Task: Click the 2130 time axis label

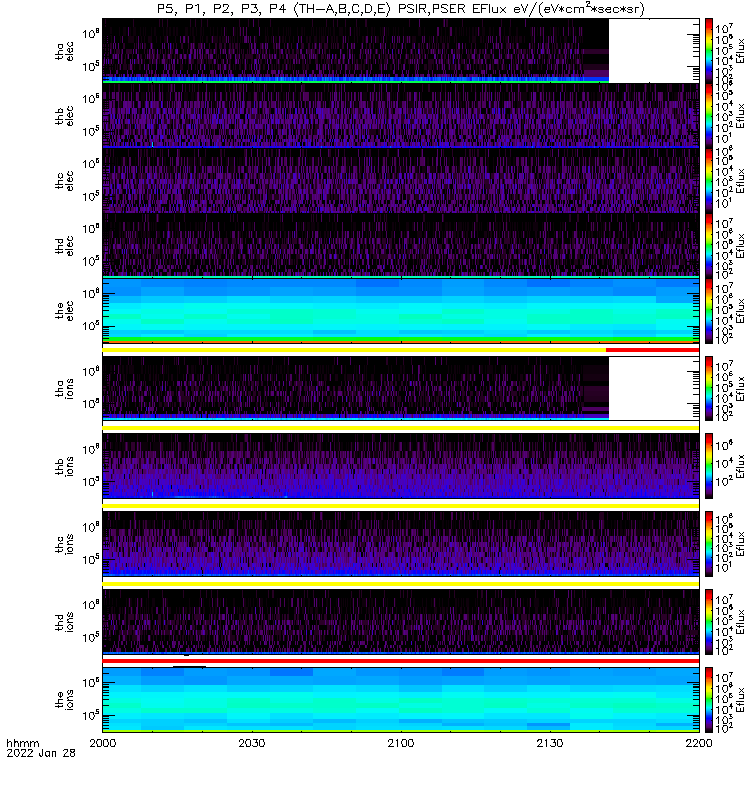Action: coord(550,743)
